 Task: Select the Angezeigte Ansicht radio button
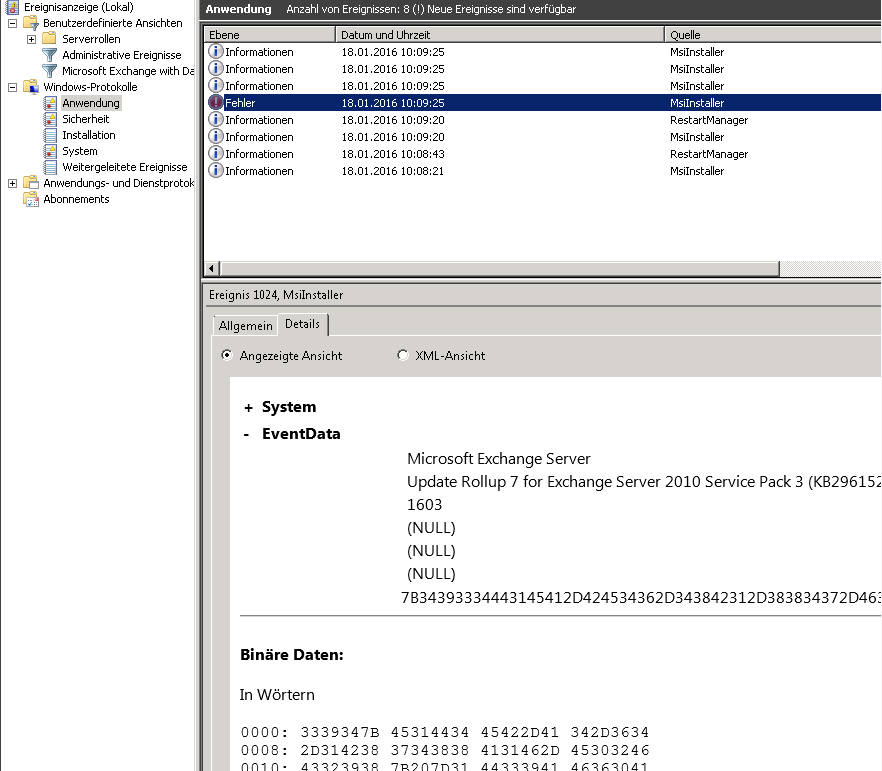[227, 355]
